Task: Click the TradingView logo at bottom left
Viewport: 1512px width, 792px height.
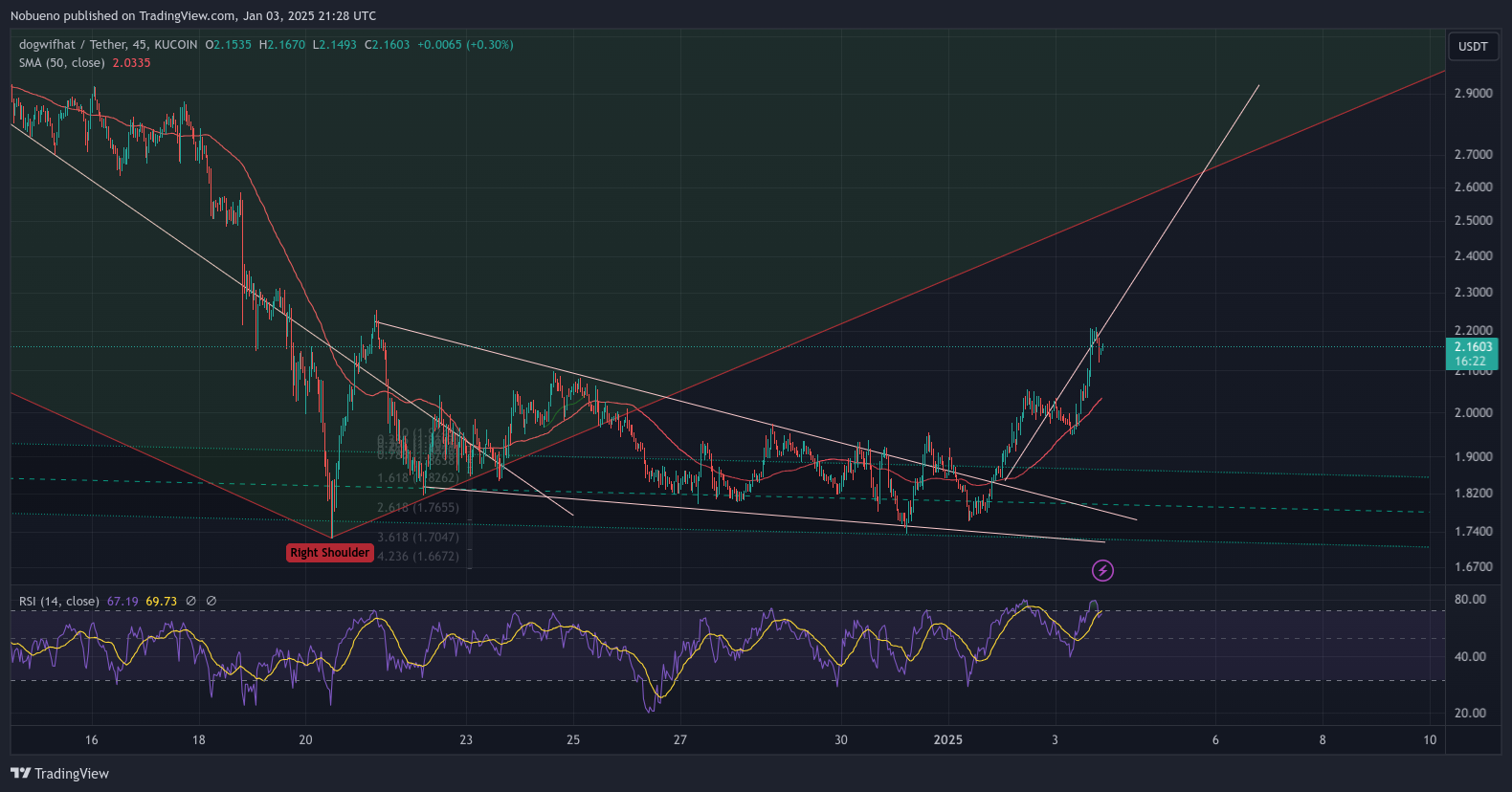Action: pyautogui.click(x=59, y=773)
